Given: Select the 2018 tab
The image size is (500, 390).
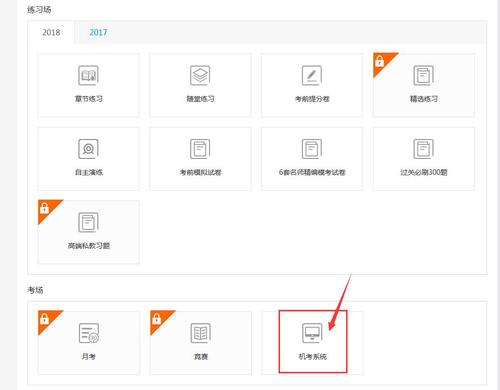Looking at the screenshot, I should coord(51,32).
